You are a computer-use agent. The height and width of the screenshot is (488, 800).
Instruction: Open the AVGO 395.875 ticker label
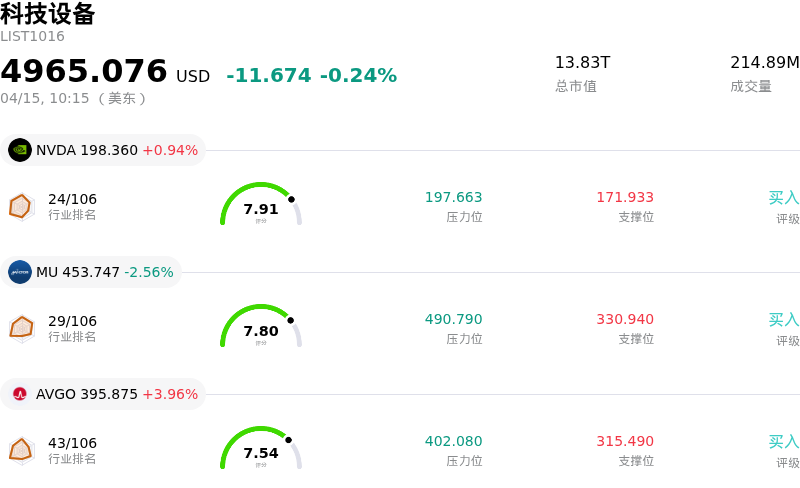(87, 394)
